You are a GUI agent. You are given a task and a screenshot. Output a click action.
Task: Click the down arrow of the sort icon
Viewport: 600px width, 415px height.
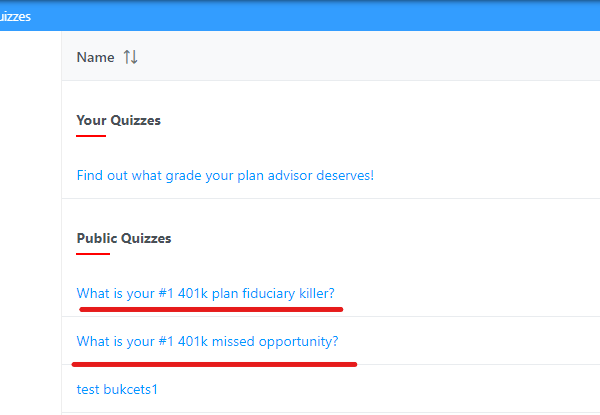click(134, 57)
